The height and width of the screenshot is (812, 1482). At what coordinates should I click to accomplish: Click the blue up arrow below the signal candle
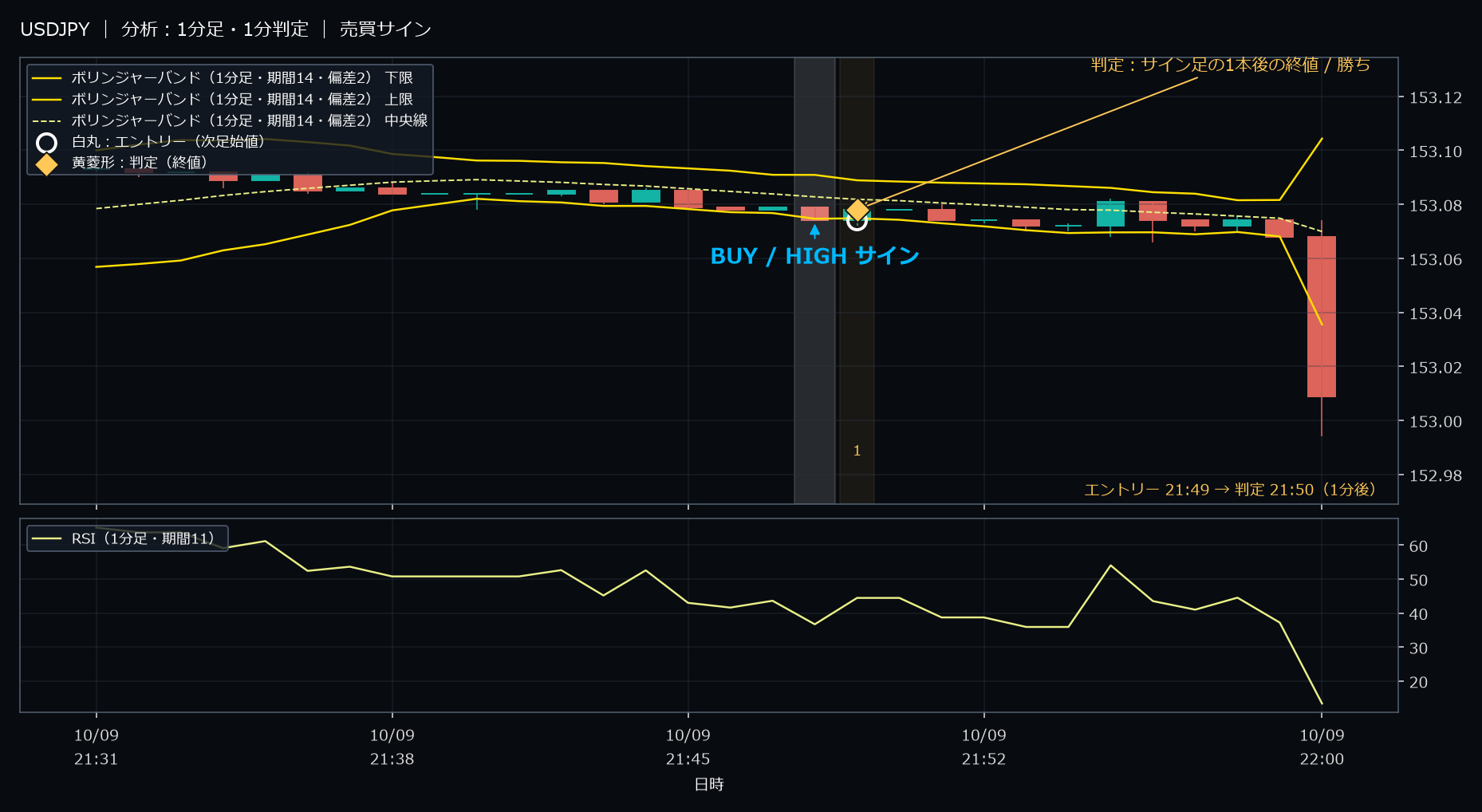click(x=814, y=231)
